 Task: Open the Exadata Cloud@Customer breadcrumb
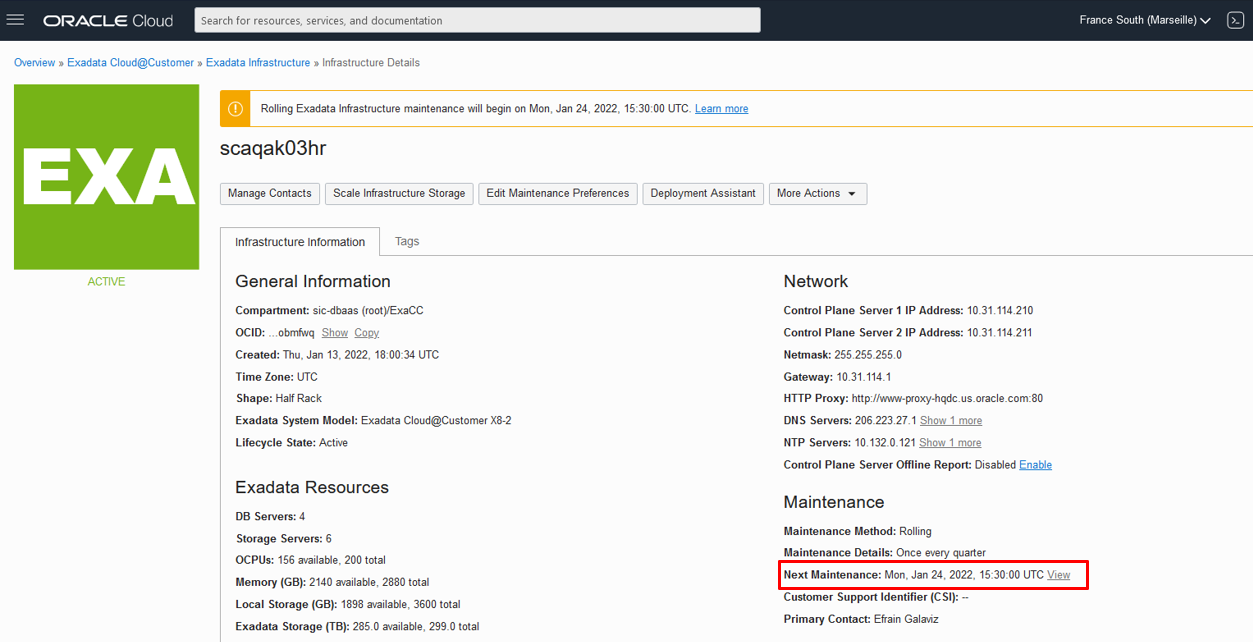click(x=131, y=62)
